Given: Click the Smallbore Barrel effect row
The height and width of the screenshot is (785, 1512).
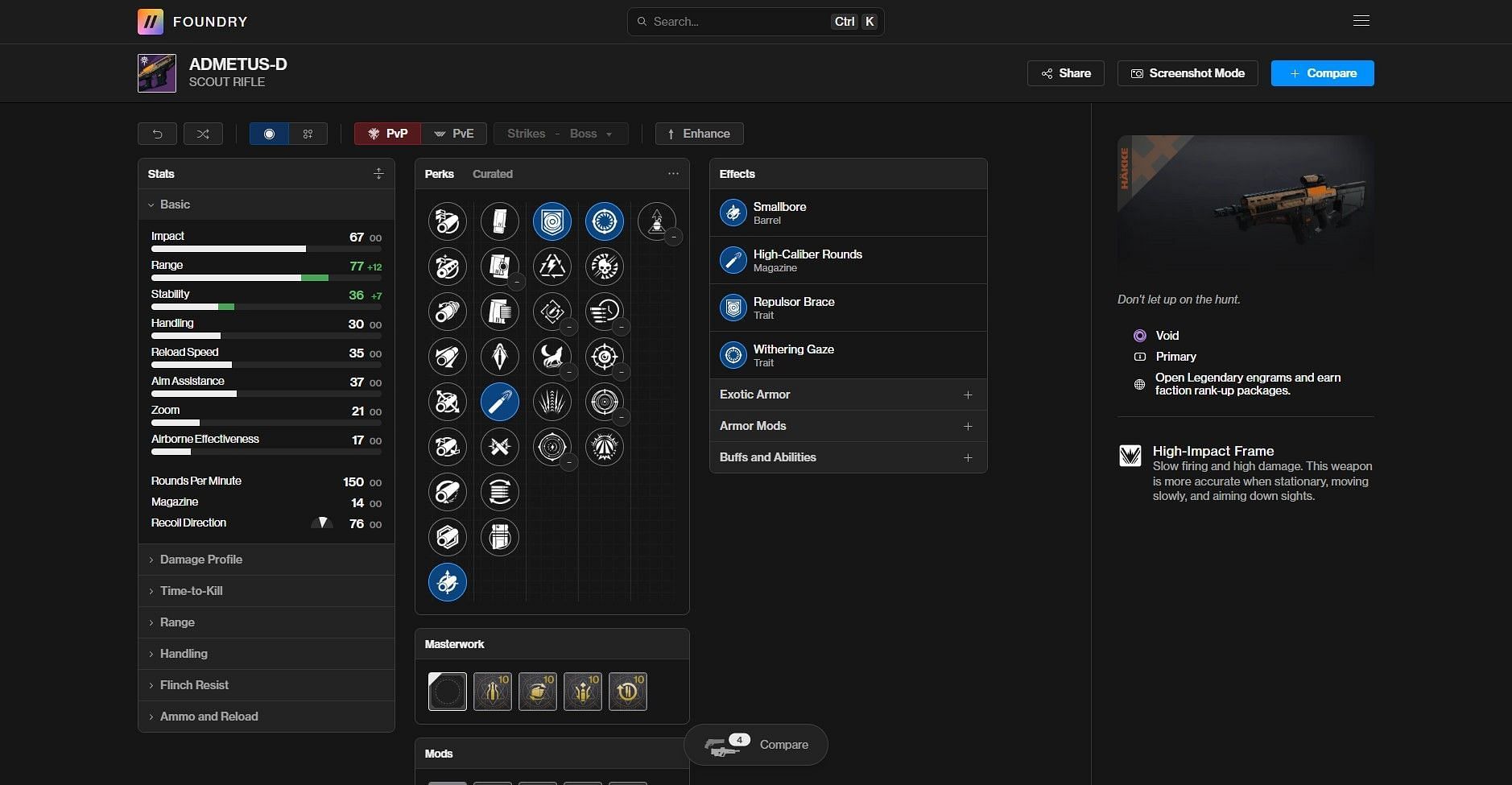Looking at the screenshot, I should point(848,213).
